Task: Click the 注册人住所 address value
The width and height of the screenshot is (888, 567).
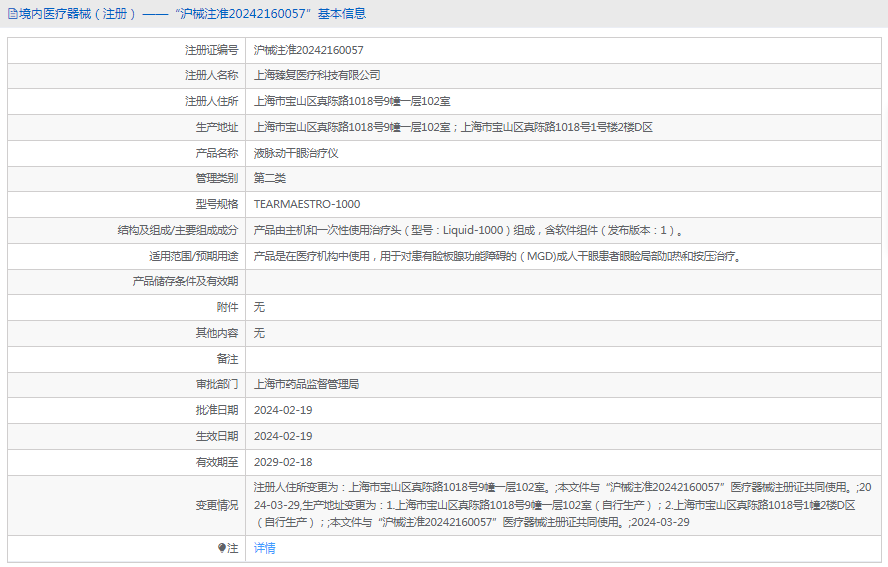Action: coord(352,101)
